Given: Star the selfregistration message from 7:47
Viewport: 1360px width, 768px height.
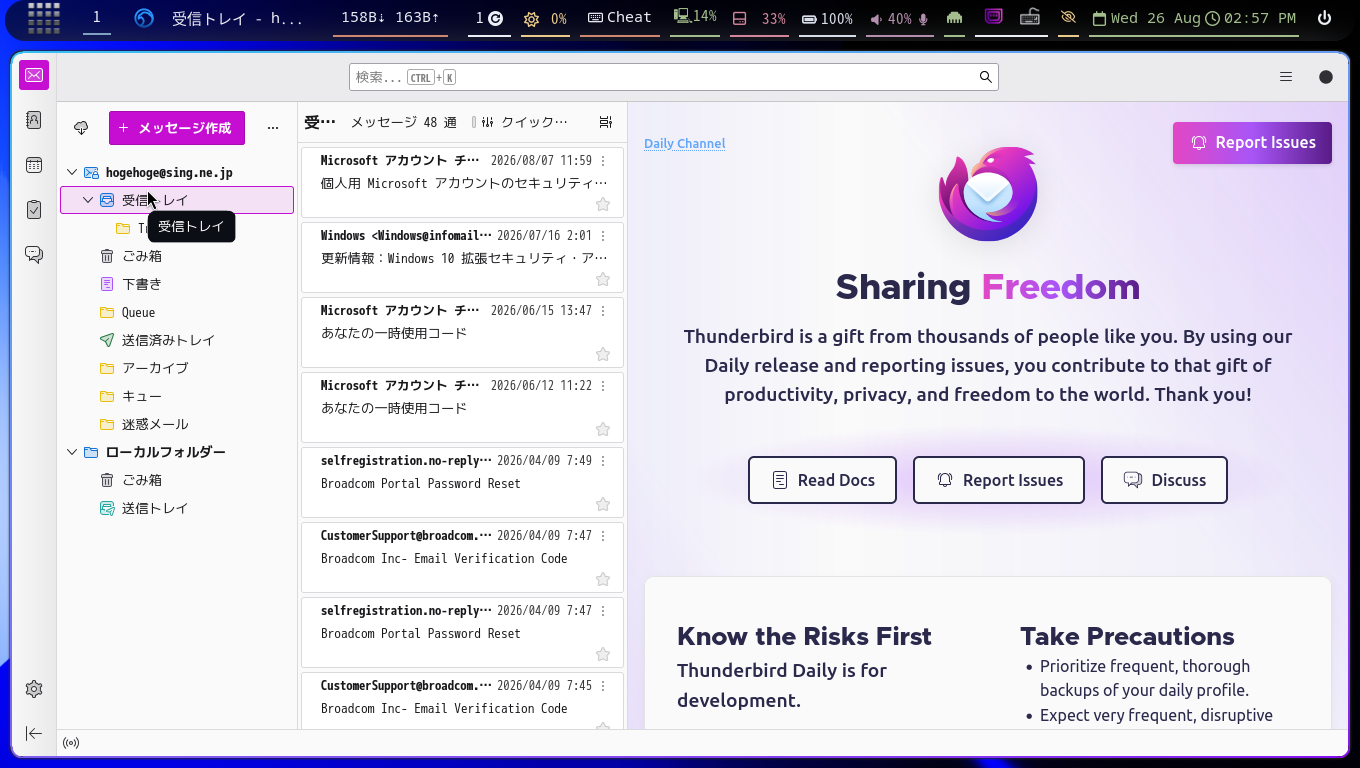Looking at the screenshot, I should 603,654.
